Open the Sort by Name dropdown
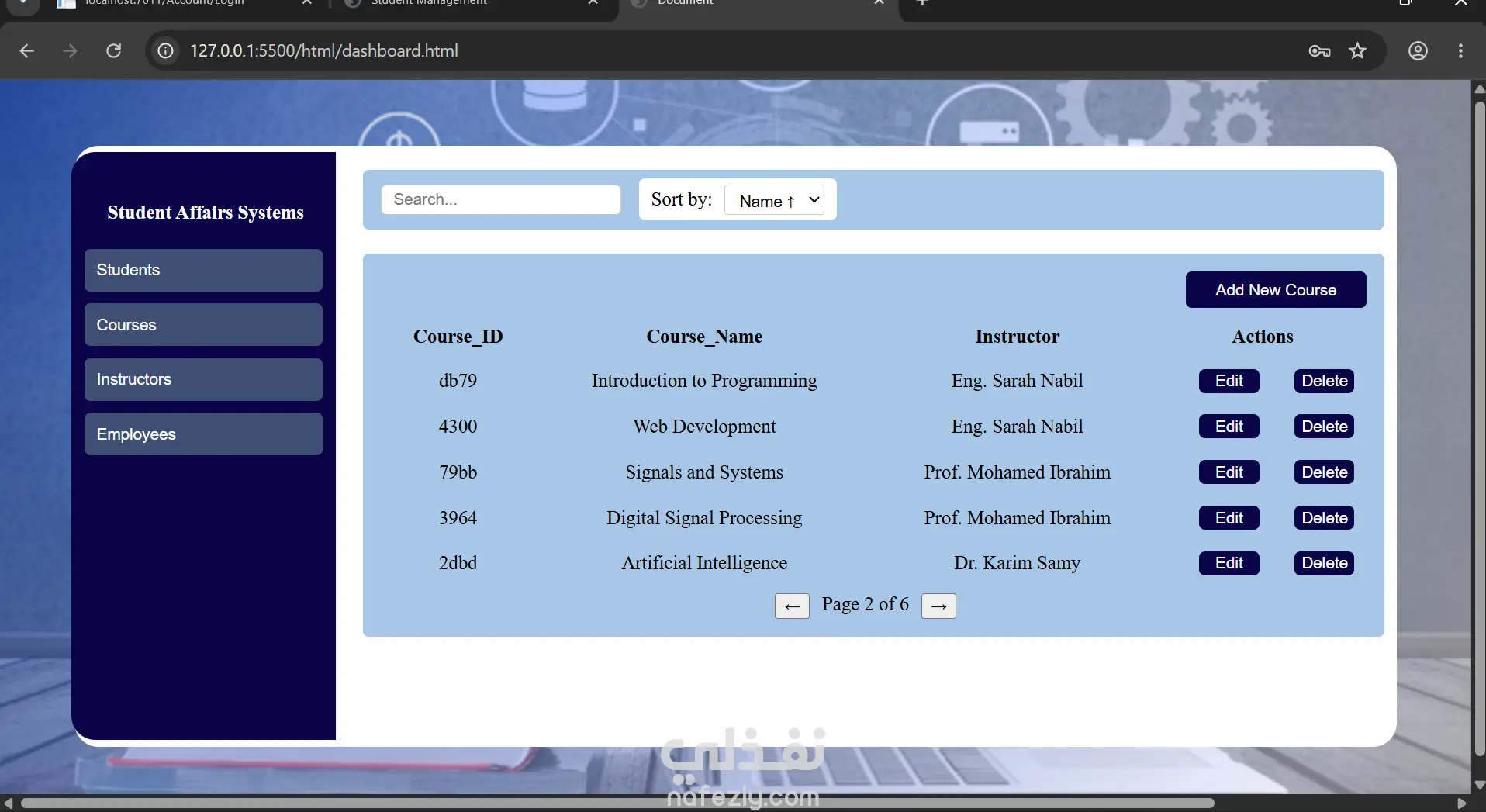 pos(774,200)
